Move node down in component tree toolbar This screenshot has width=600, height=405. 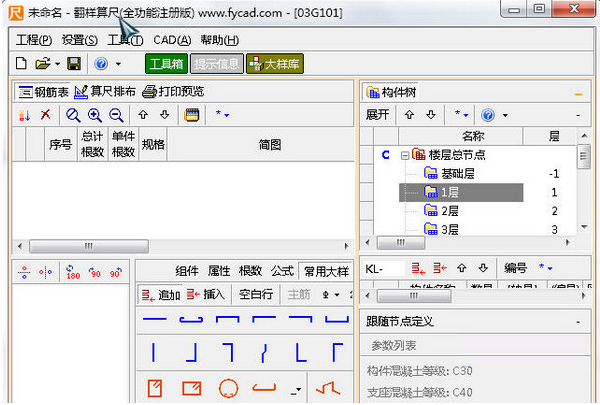[431, 115]
